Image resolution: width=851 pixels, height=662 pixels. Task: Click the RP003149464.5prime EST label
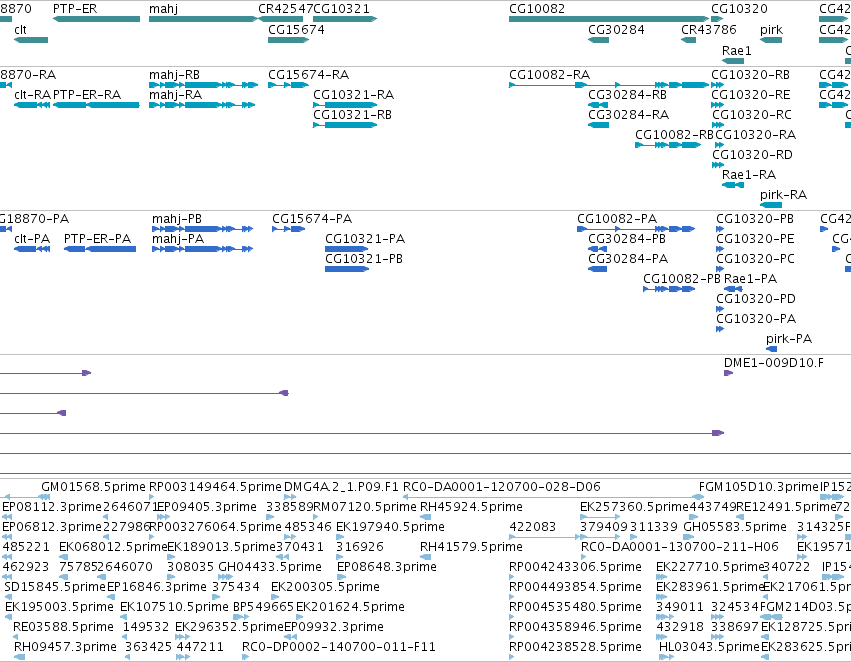(x=215, y=487)
